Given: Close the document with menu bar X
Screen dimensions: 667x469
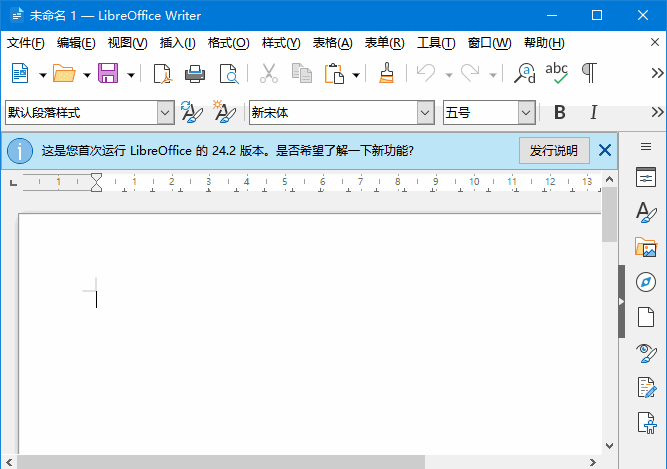Looking at the screenshot, I should pyautogui.click(x=655, y=43).
